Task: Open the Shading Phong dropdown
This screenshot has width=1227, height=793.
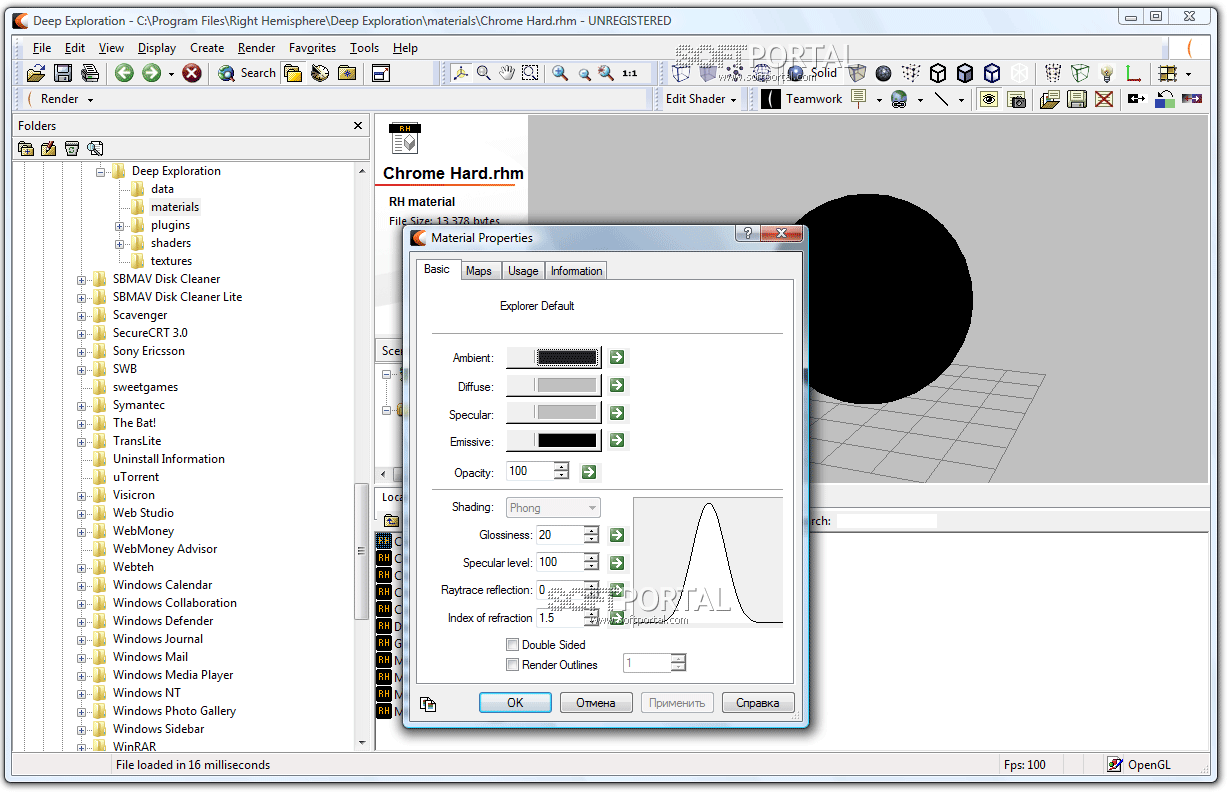Action: (554, 508)
